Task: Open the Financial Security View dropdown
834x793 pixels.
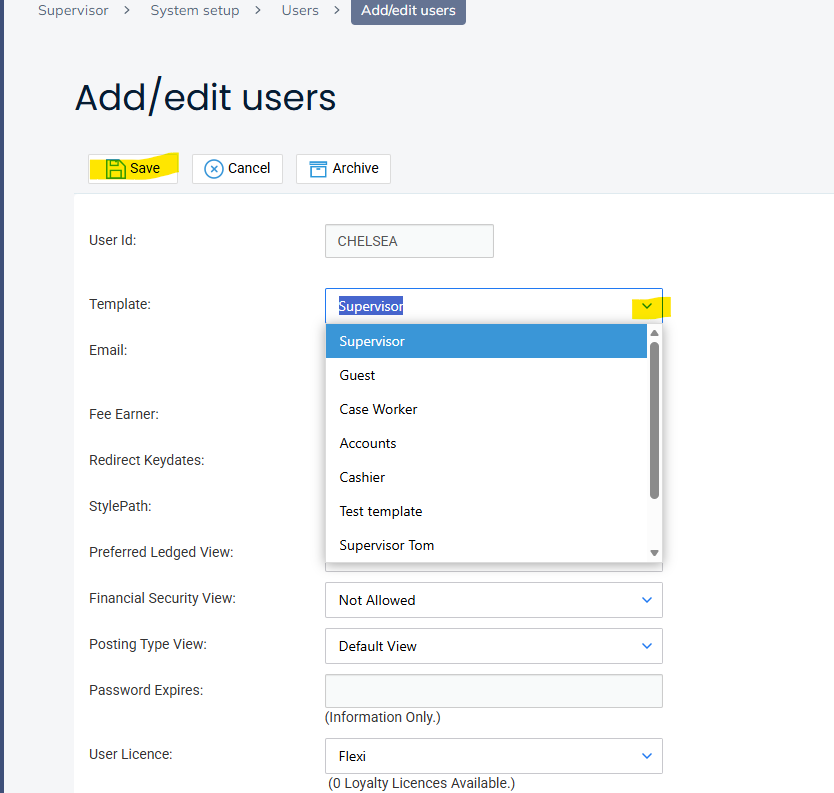Action: [x=493, y=600]
